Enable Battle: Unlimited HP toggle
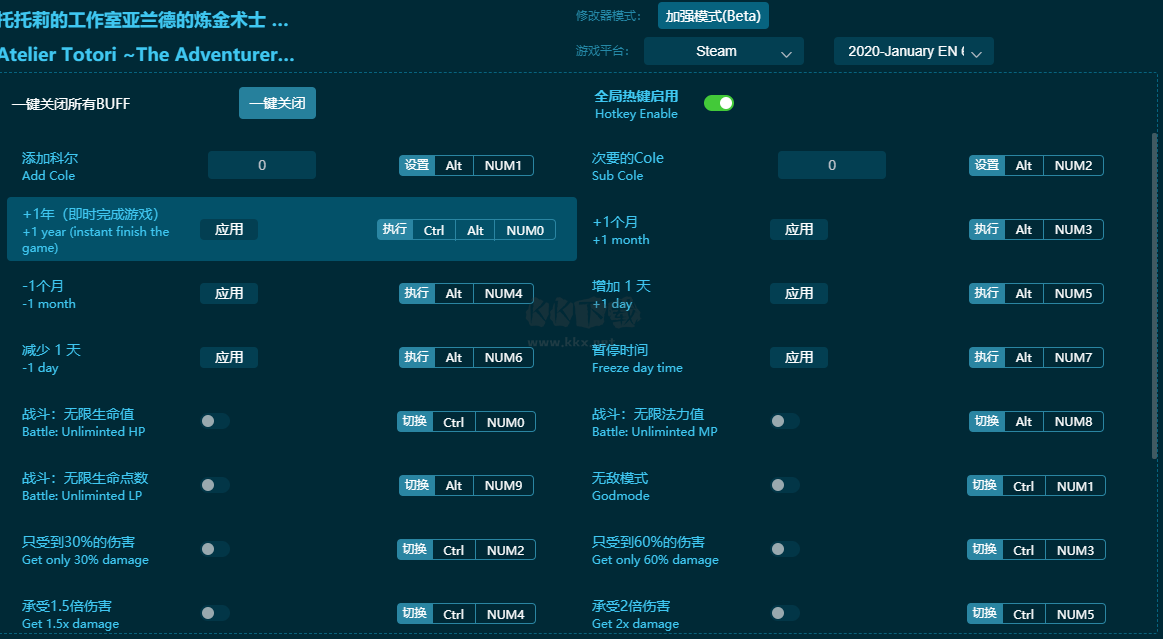Viewport: 1163px width, 639px height. coord(215,421)
